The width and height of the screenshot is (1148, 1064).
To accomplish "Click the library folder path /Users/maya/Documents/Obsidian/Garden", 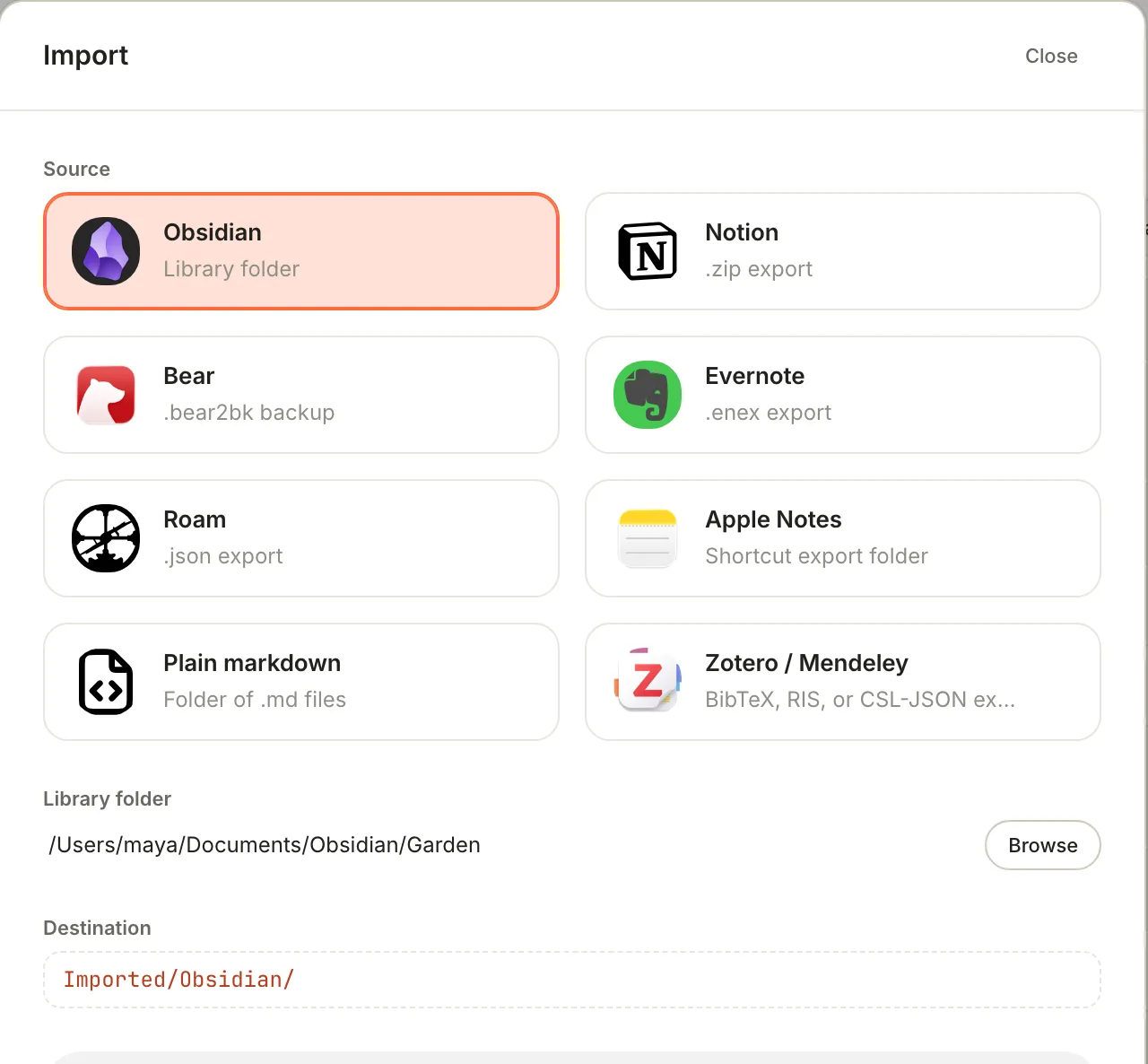I will pos(265,845).
